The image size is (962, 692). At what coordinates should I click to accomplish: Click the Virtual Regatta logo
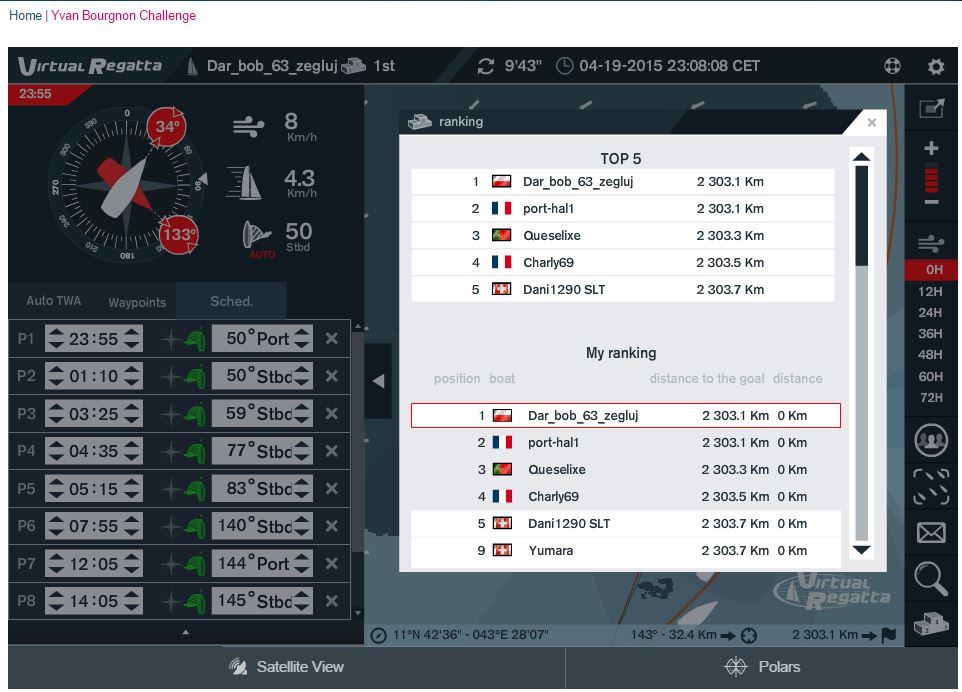coord(90,66)
